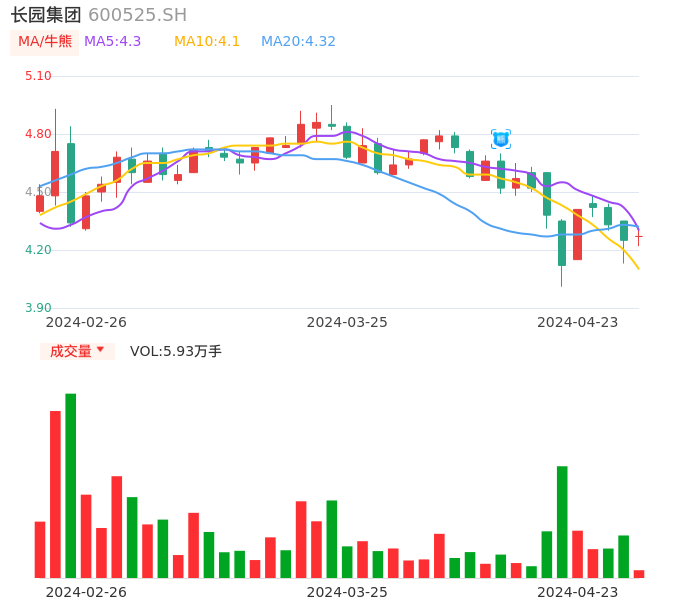Viewport: 686px width, 606px height.
Task: Click the last small red volume bar
Action: click(639, 574)
